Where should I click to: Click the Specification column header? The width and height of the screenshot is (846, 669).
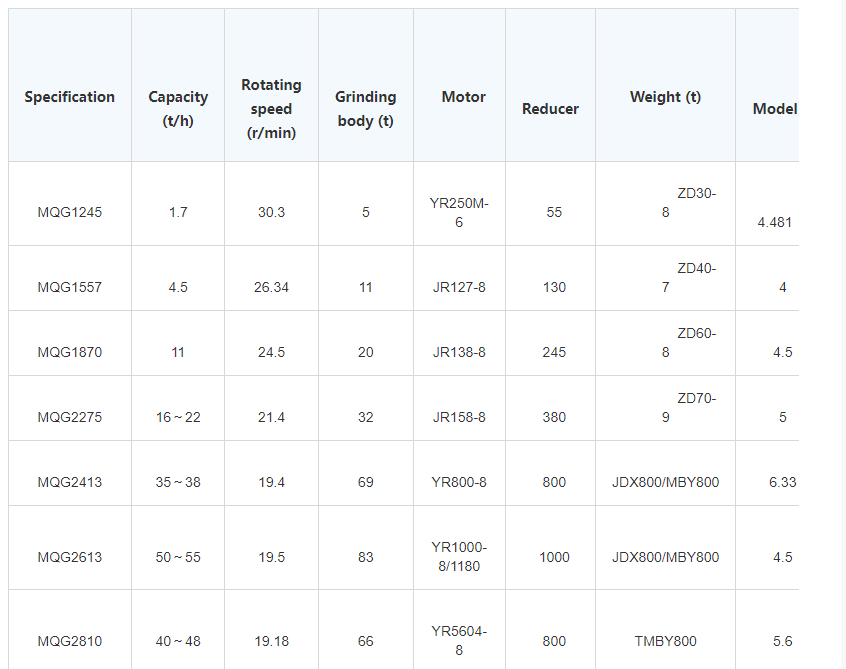tap(70, 97)
